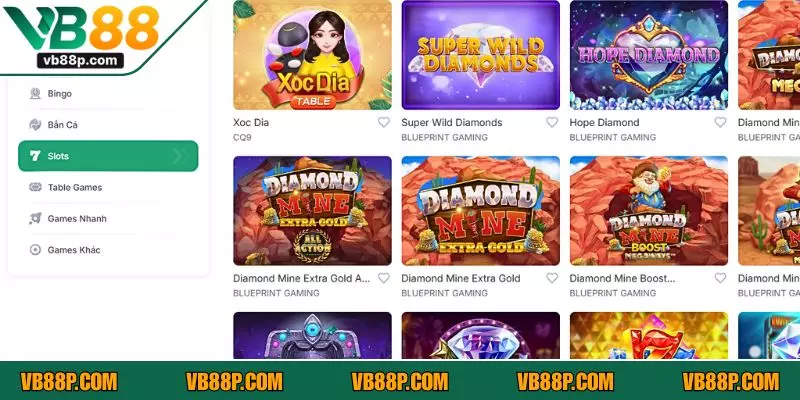
Task: Expand the Slots double-chevron arrow
Action: coord(180,156)
